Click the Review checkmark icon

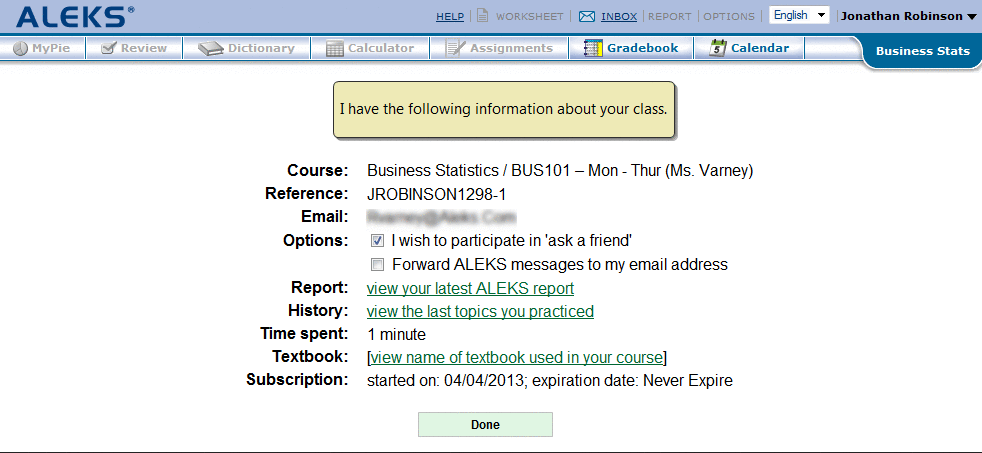108,48
